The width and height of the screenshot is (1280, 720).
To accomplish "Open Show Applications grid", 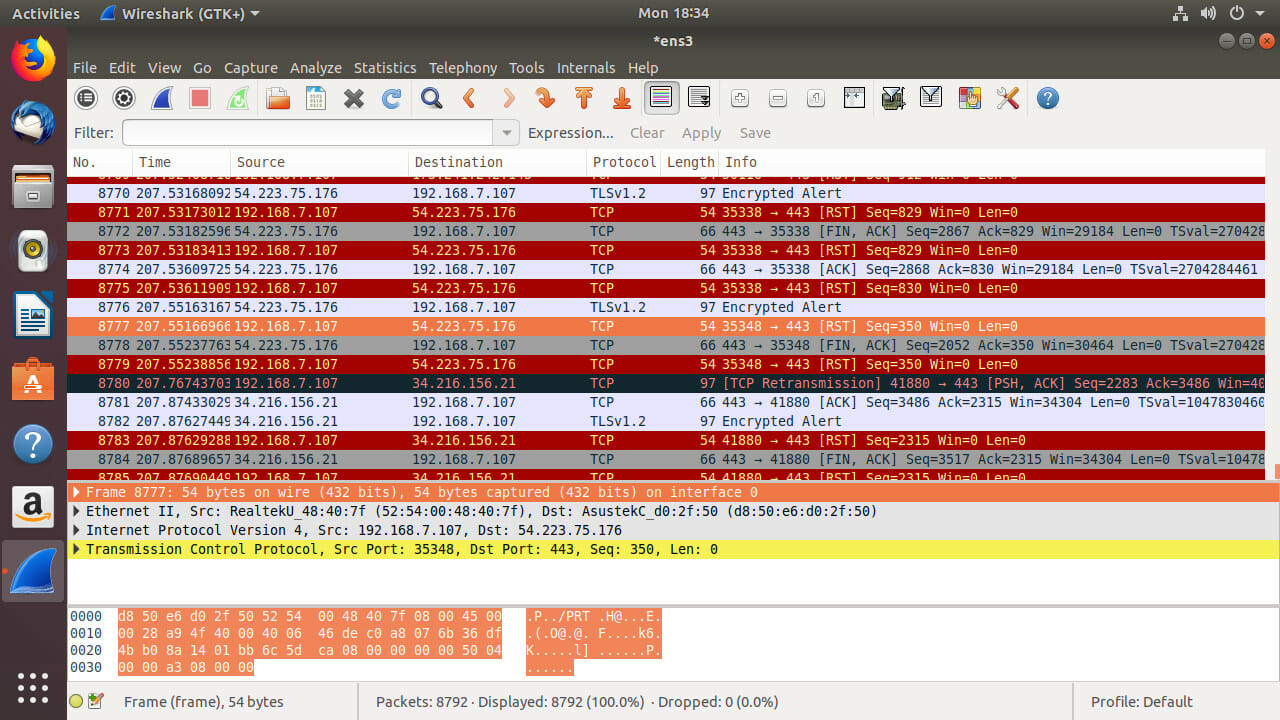I will (x=33, y=687).
